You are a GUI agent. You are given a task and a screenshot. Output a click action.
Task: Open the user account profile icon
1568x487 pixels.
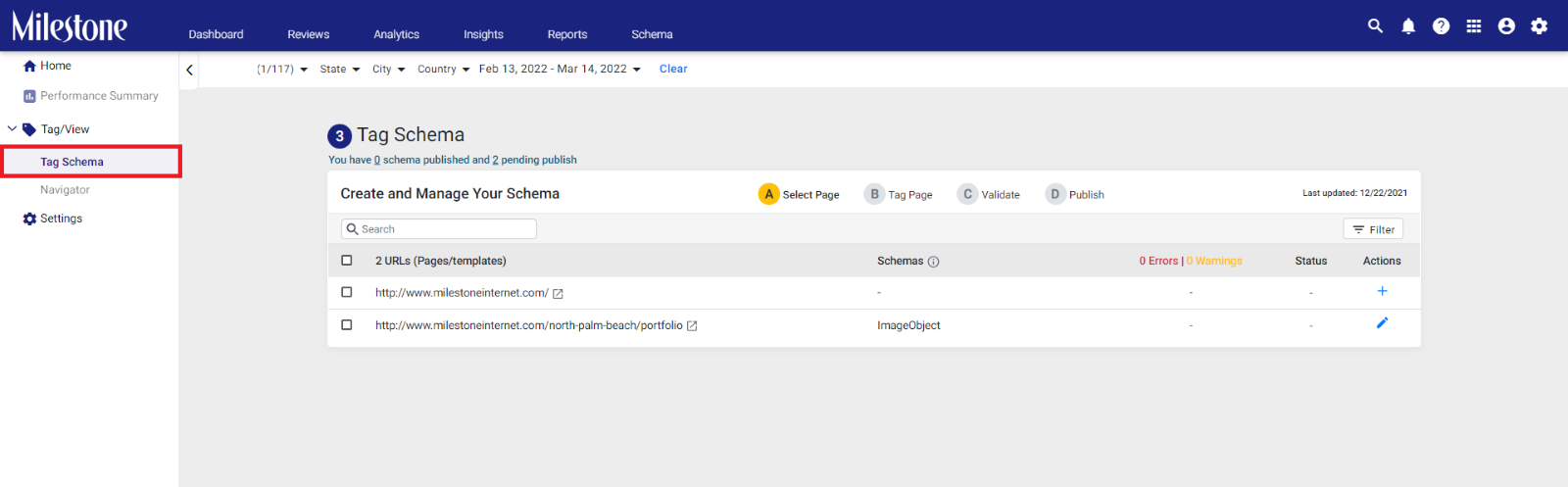(x=1506, y=26)
